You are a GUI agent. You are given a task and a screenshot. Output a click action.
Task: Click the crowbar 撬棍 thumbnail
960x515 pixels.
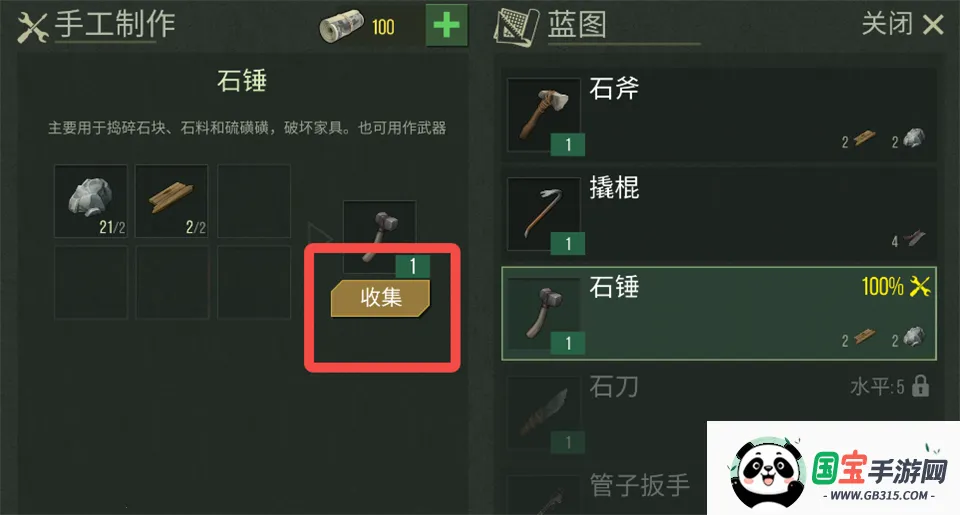coord(544,214)
